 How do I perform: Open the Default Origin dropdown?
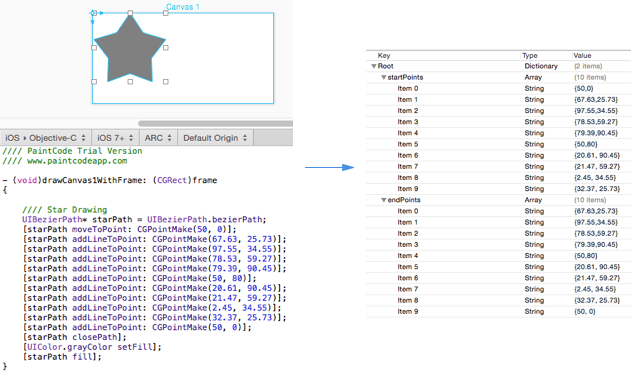click(215, 138)
